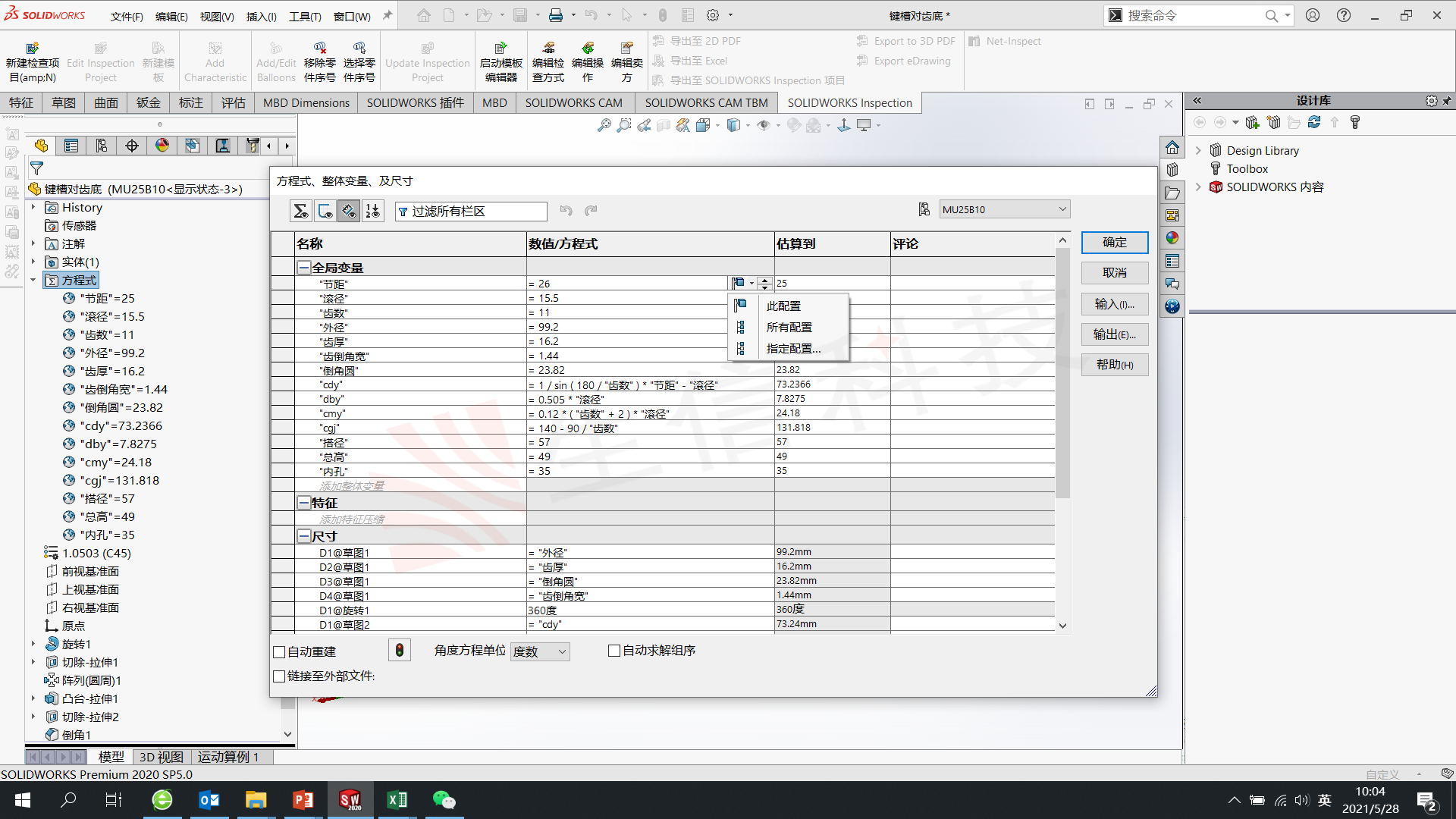The width and height of the screenshot is (1456, 819).
Task: Click the 取消 button
Action: [1115, 273]
